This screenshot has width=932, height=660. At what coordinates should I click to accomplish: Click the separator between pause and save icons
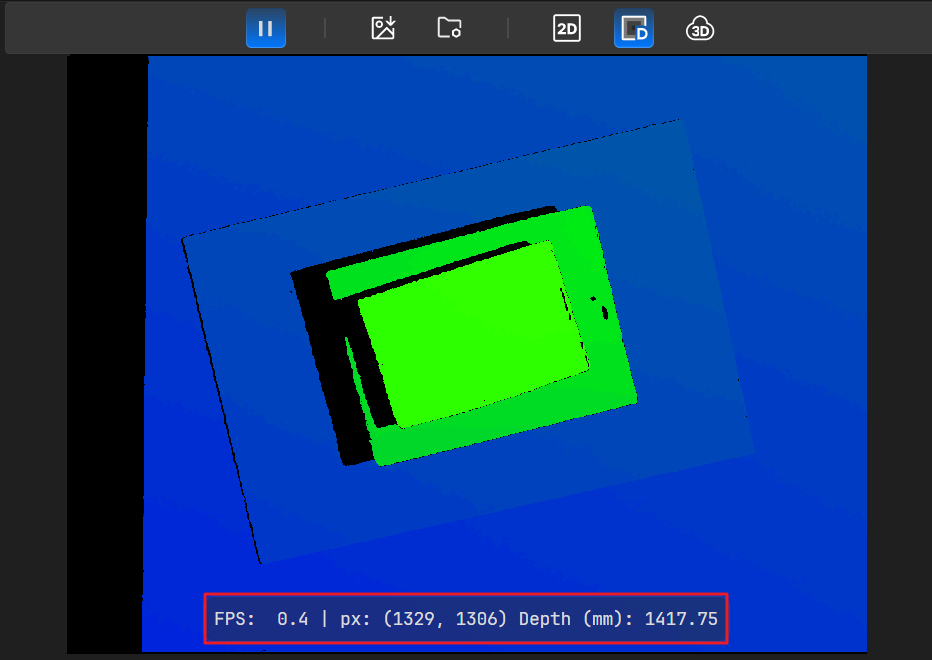click(x=325, y=28)
